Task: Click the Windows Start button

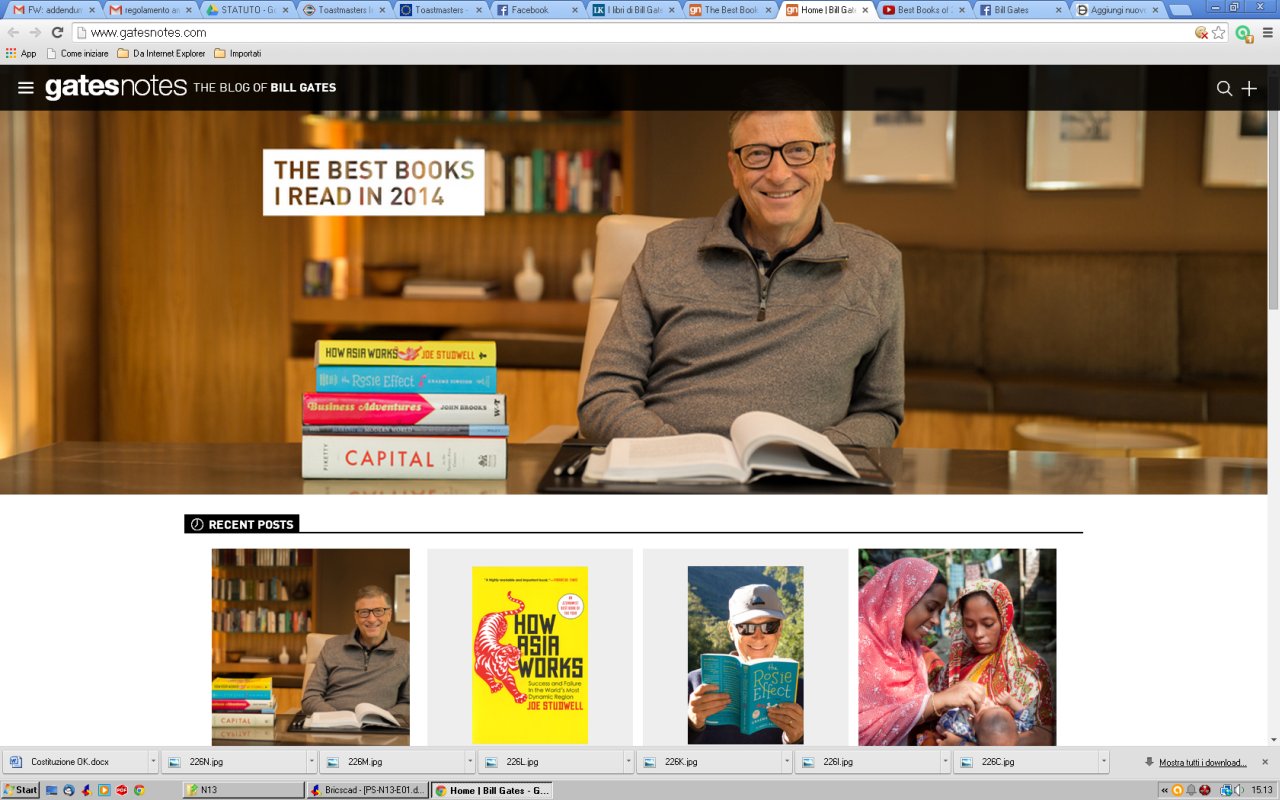Action: pyautogui.click(x=20, y=790)
